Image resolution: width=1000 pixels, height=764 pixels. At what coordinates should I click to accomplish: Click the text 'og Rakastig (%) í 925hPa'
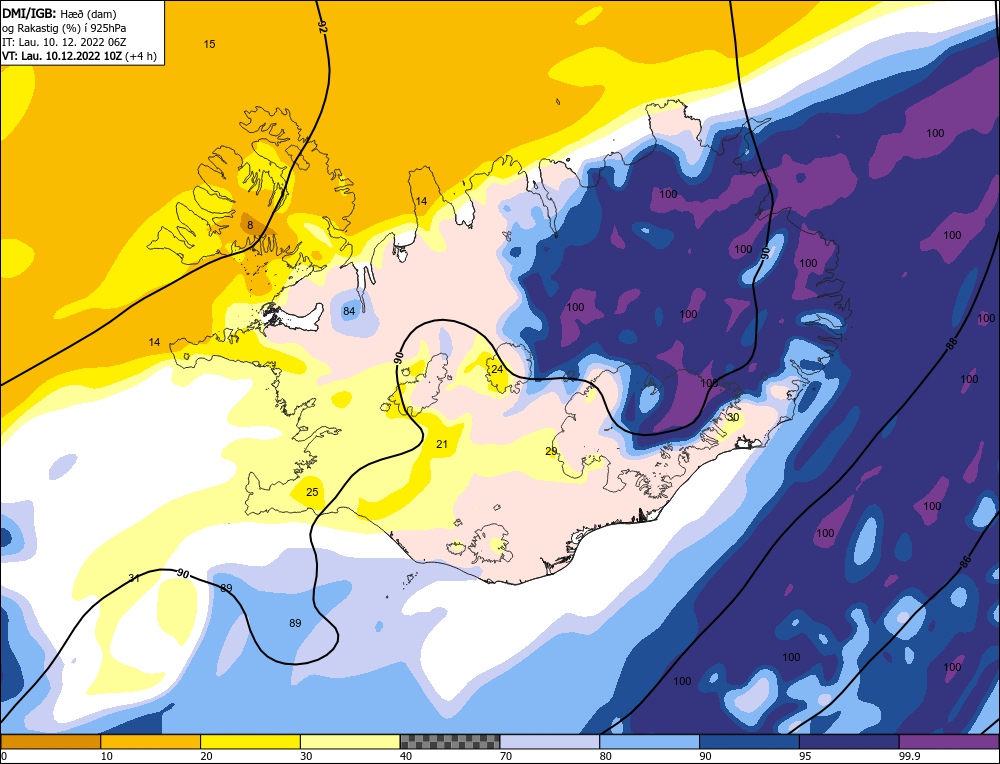[64, 28]
